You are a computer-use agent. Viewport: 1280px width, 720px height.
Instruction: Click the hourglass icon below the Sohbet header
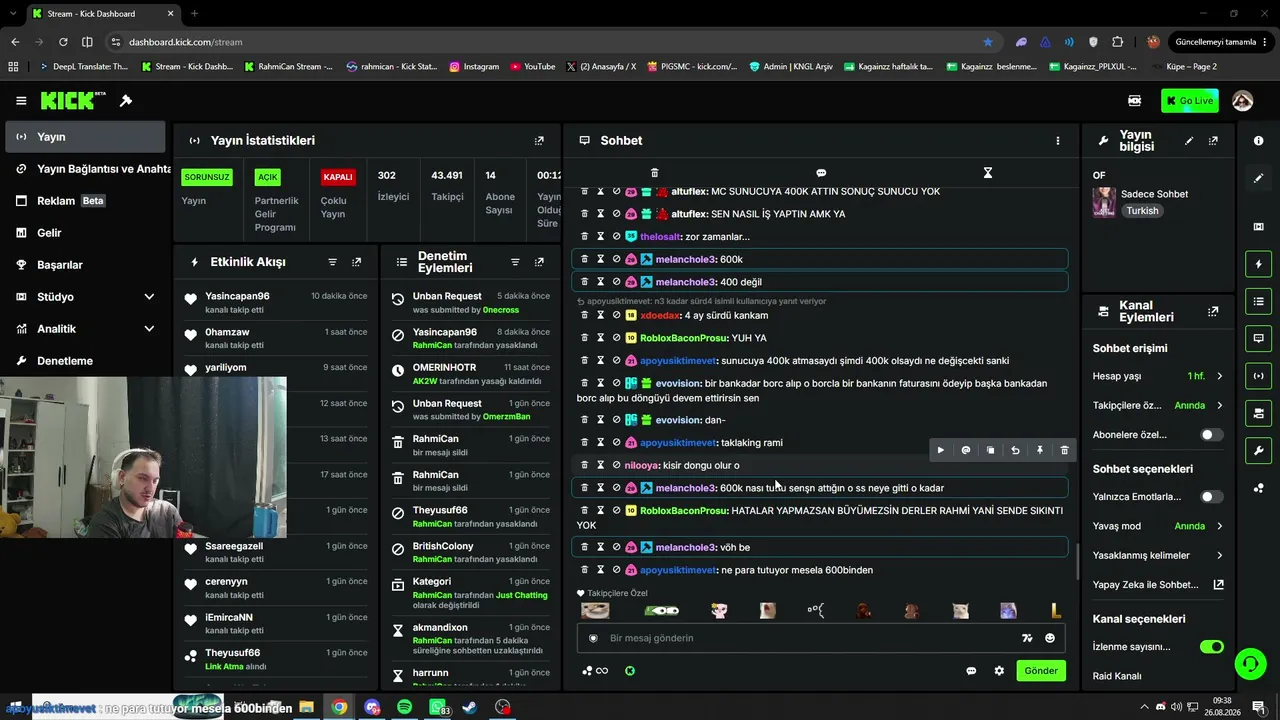987,173
